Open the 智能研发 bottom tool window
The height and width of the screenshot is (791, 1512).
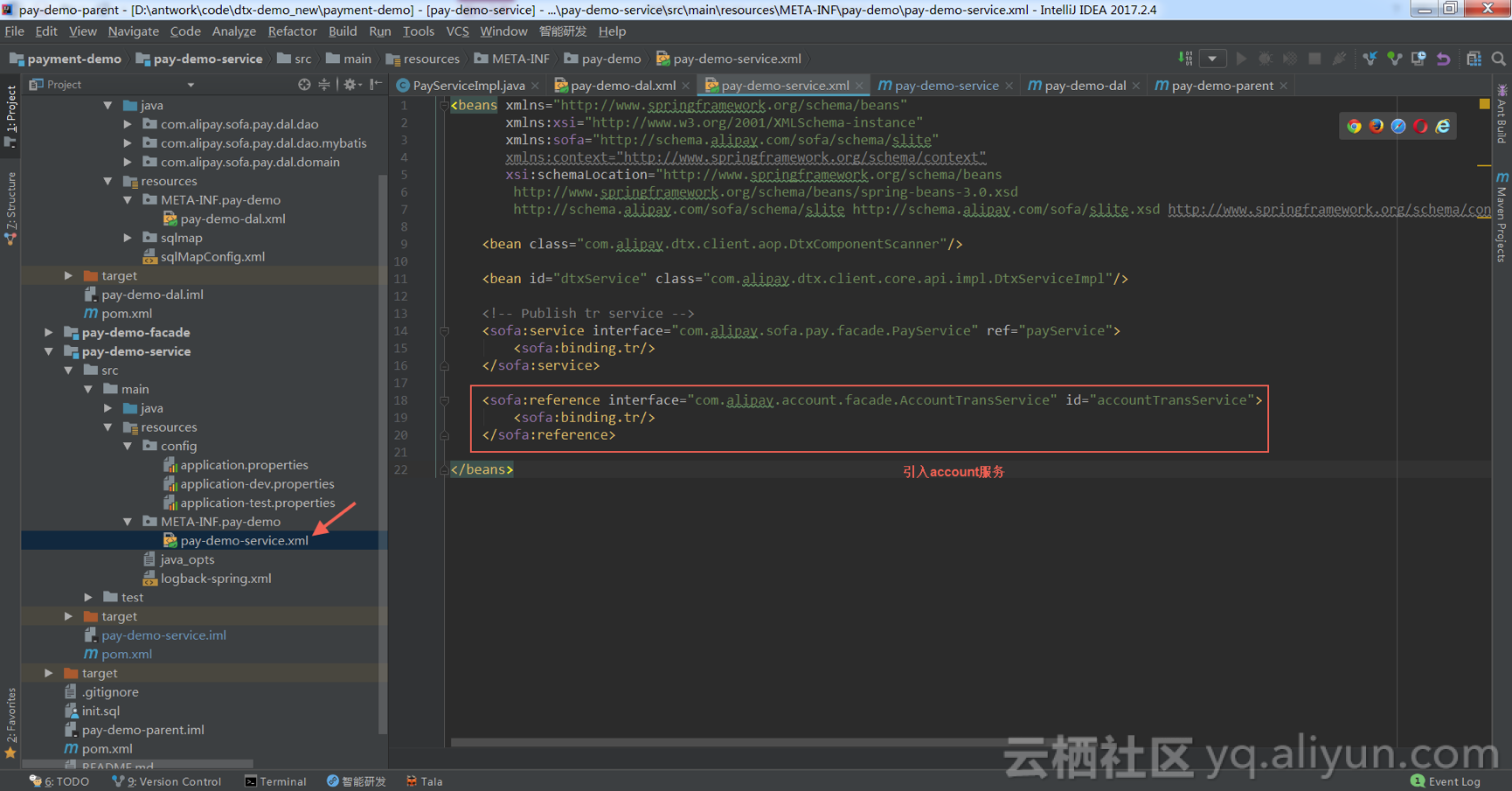coord(356,781)
